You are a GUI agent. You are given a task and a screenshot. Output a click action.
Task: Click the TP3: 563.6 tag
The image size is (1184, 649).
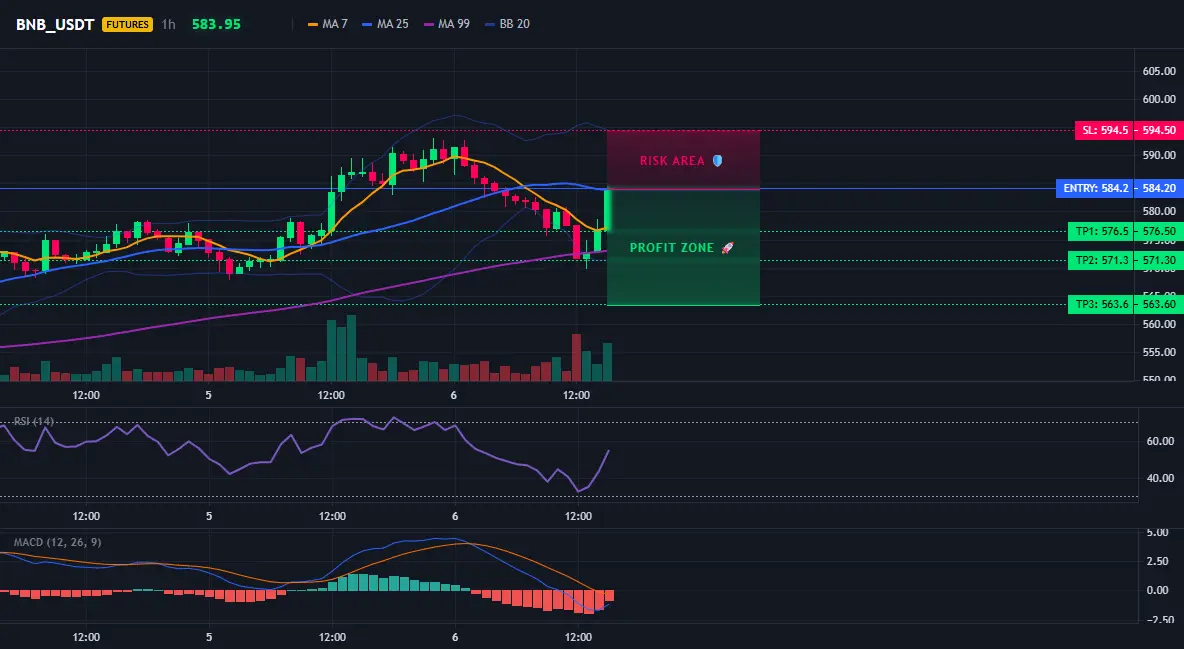[x=1102, y=304]
